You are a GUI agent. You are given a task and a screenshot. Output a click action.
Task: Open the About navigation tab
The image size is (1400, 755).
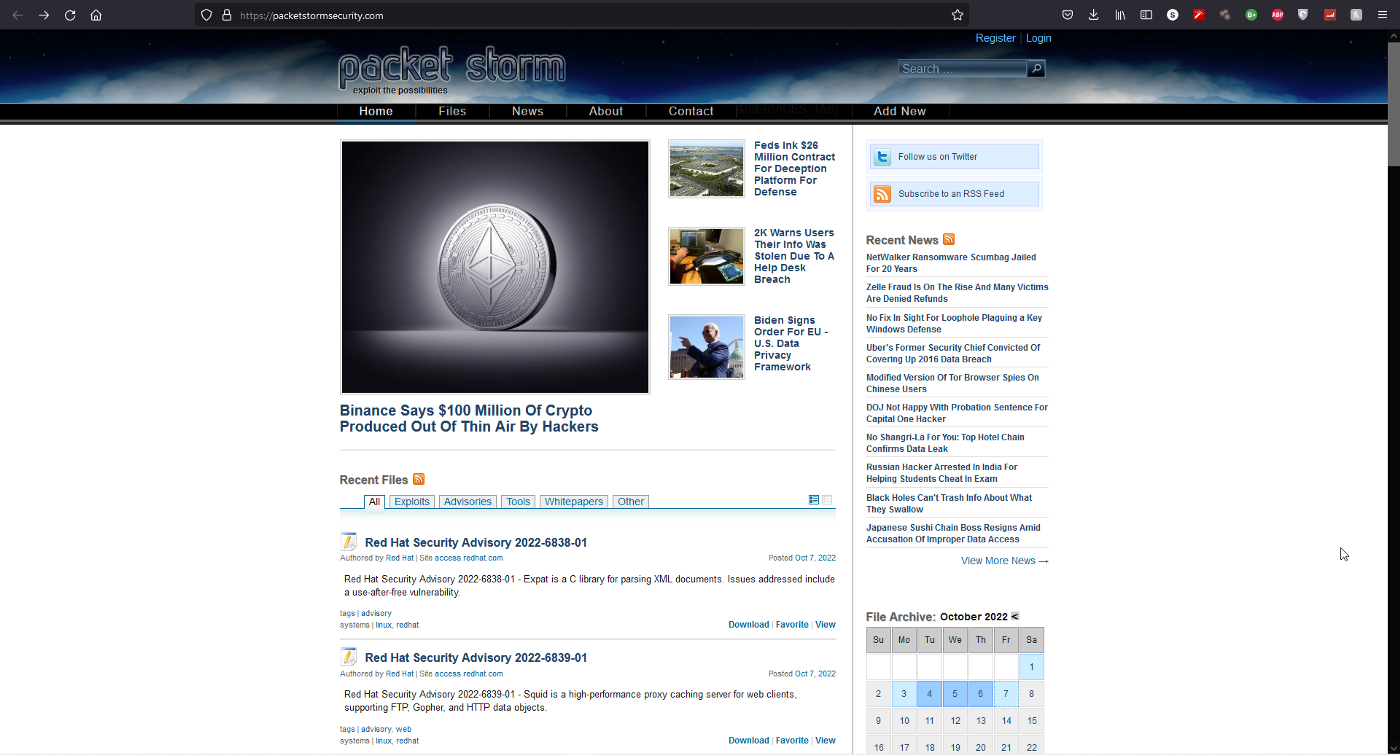click(606, 111)
